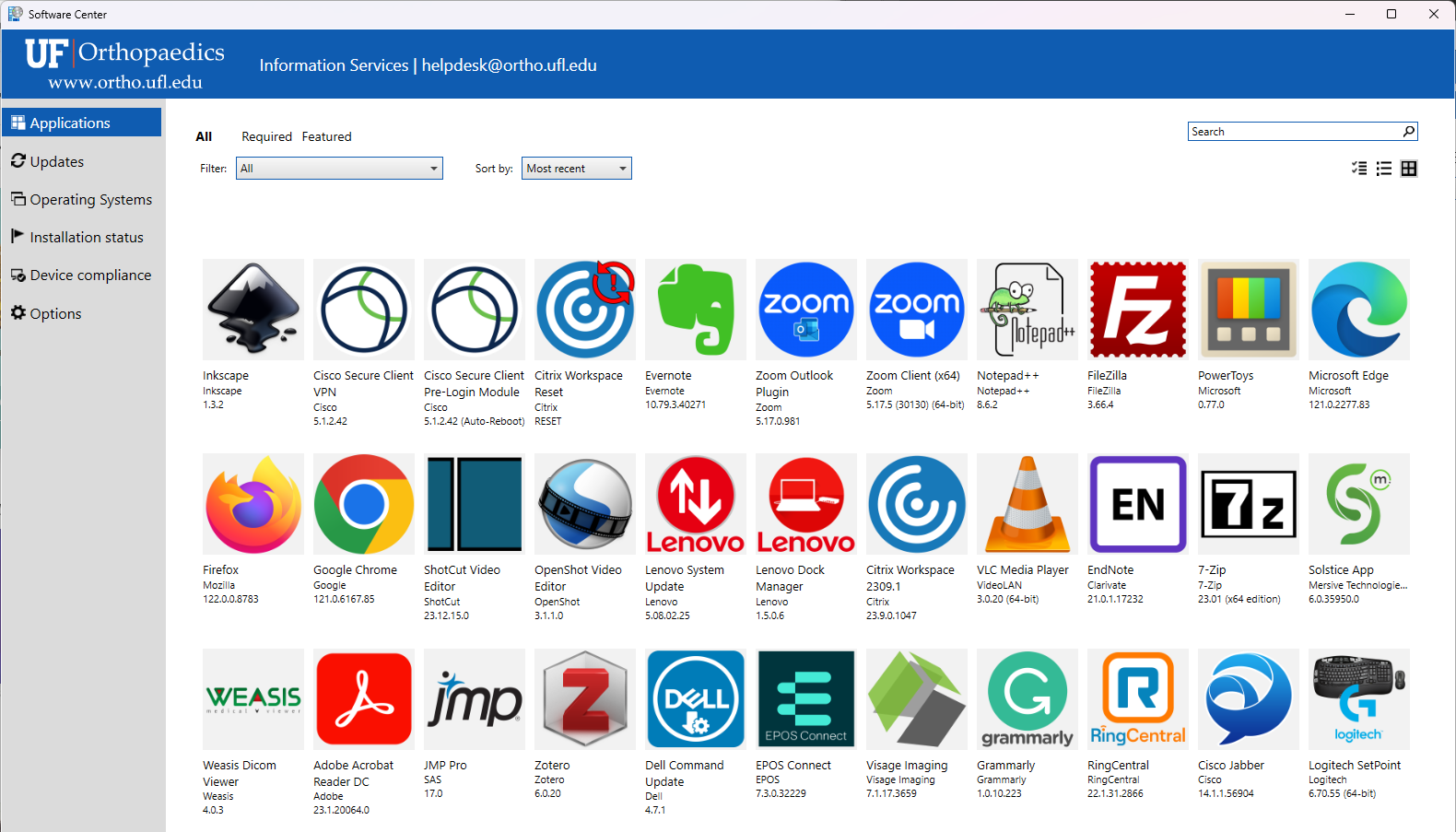Open the OpenShot Video Editor icon

585,504
